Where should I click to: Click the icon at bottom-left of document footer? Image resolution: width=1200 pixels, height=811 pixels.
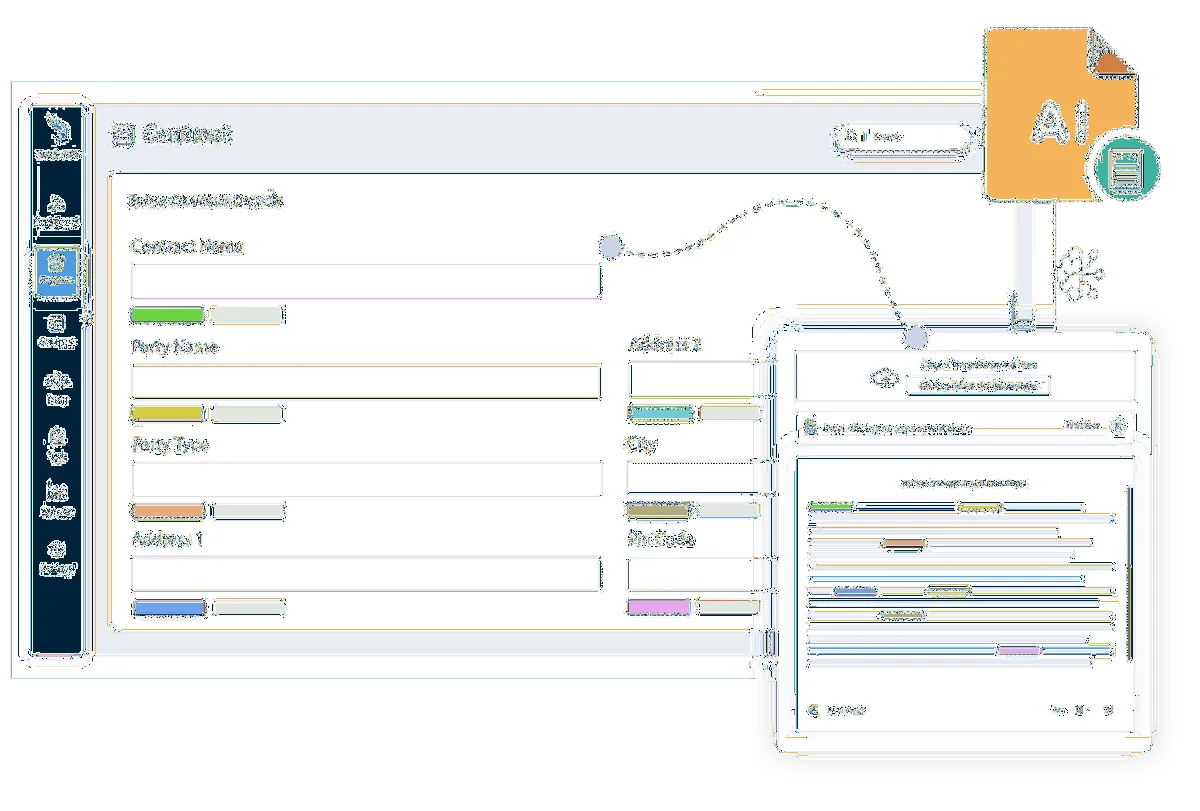pyautogui.click(x=813, y=710)
